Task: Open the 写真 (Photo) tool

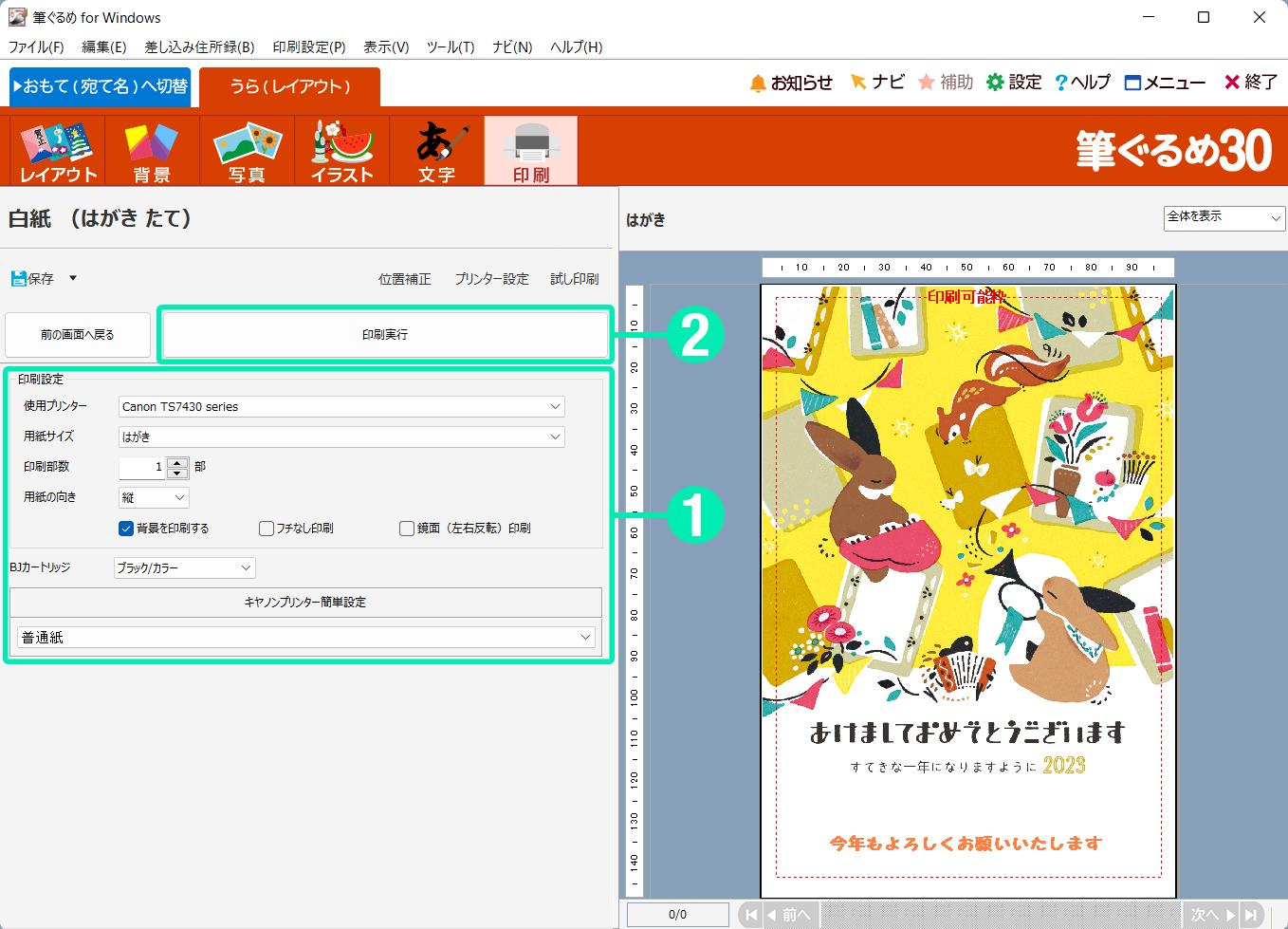Action: tap(247, 150)
